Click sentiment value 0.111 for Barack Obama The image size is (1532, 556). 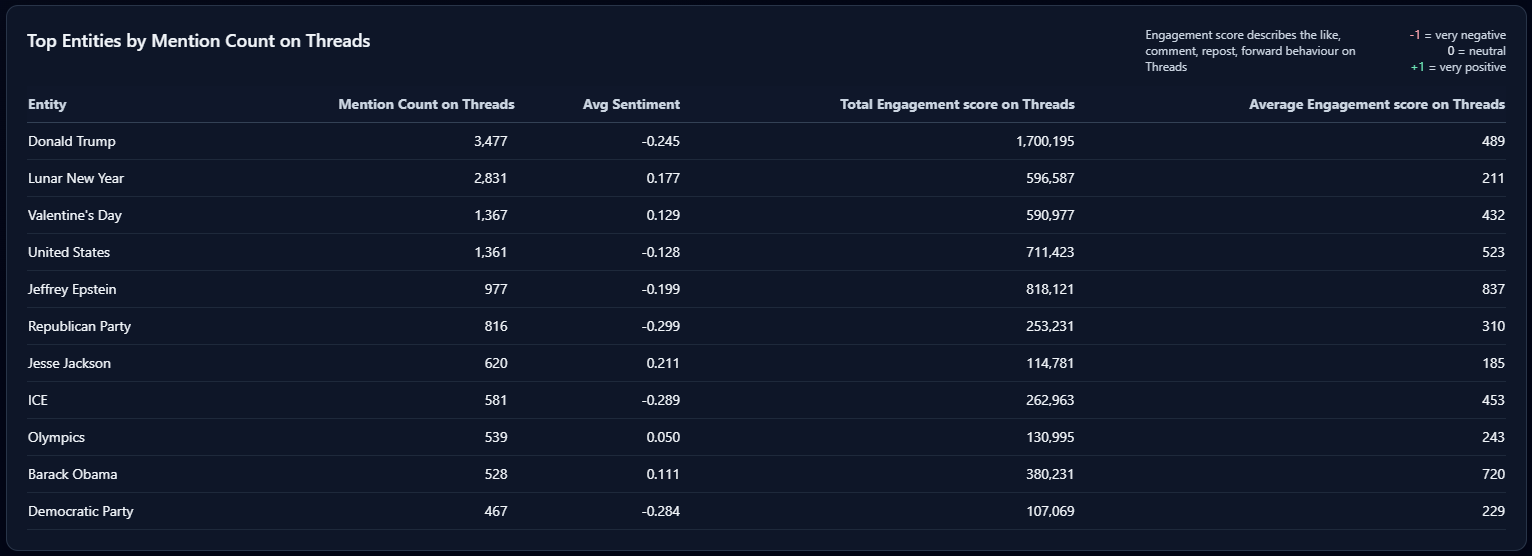[x=663, y=474]
